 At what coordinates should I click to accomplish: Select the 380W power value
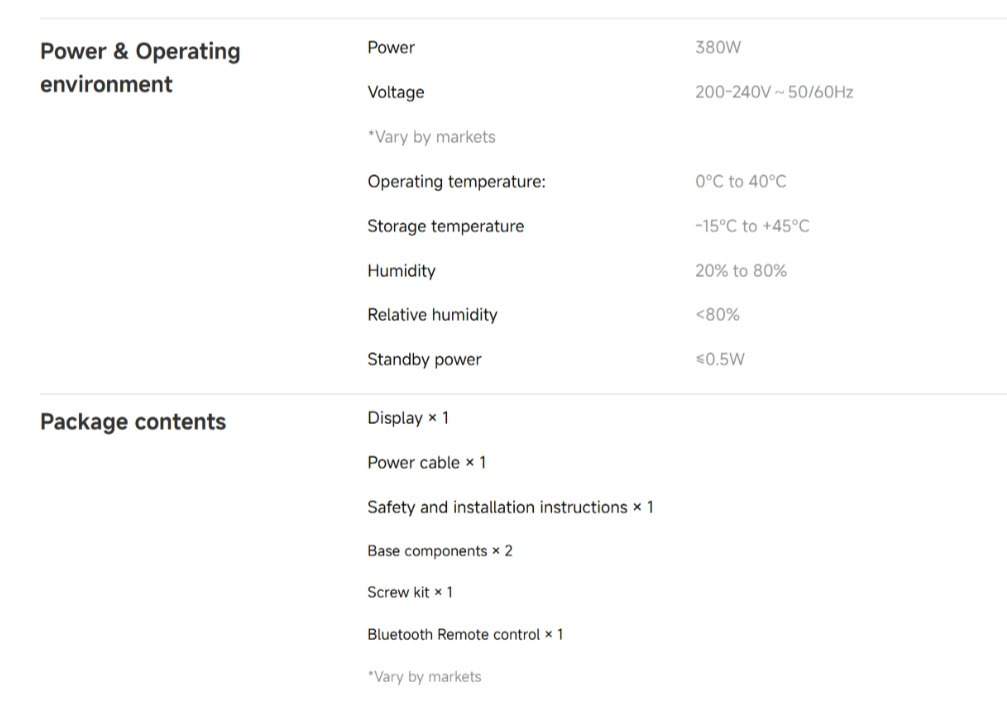point(718,48)
